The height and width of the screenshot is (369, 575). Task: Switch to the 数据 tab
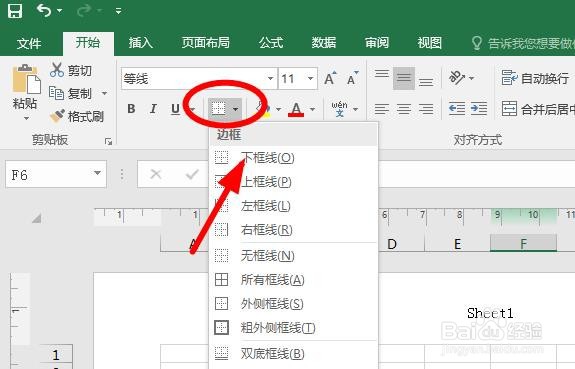tap(324, 43)
